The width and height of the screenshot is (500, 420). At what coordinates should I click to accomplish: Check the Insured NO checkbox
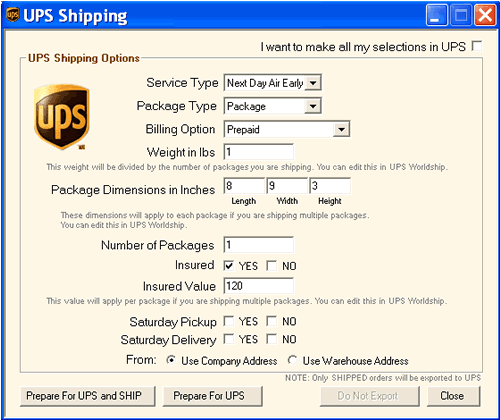tap(272, 266)
